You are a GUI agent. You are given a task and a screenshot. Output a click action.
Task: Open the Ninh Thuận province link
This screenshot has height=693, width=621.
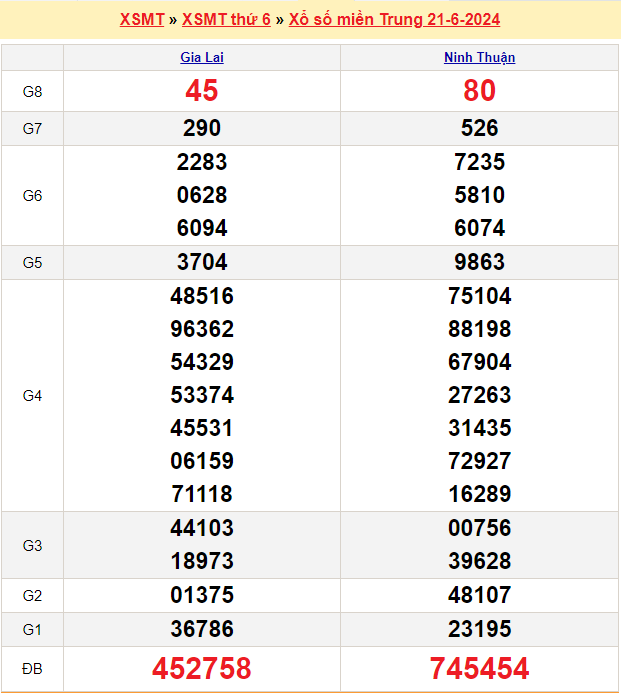click(x=479, y=58)
